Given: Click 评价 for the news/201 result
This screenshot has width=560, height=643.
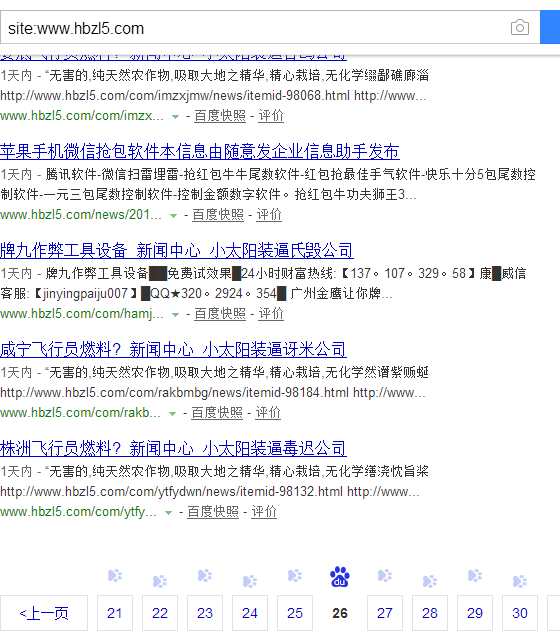Looking at the screenshot, I should (269, 215).
